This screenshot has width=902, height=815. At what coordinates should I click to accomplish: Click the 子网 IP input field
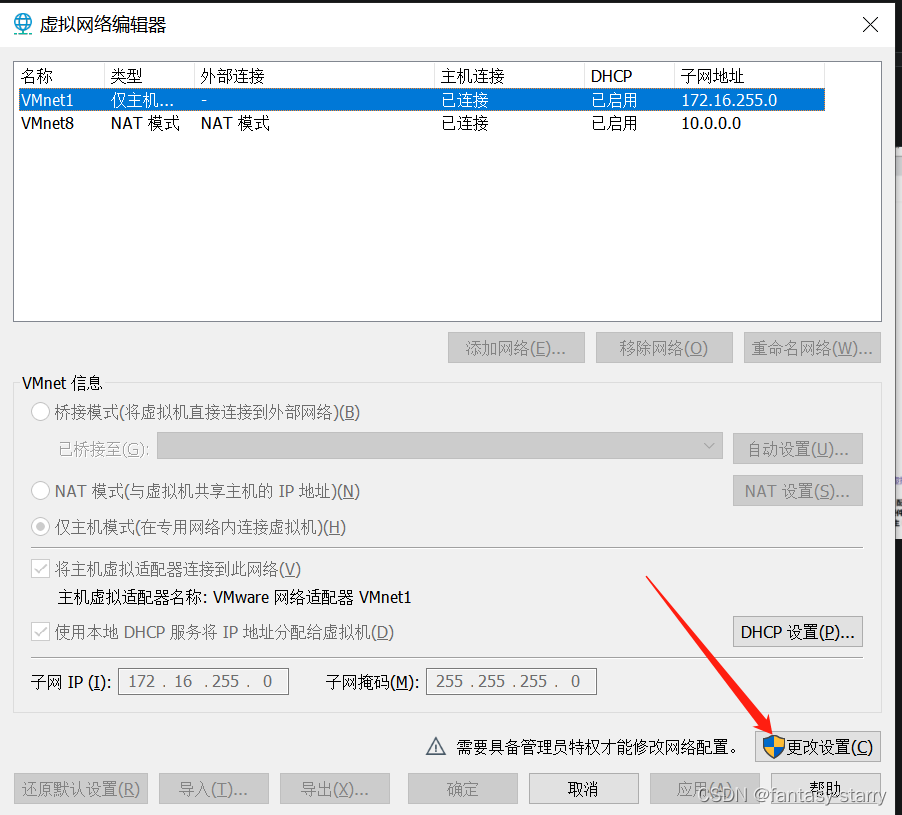[203, 681]
